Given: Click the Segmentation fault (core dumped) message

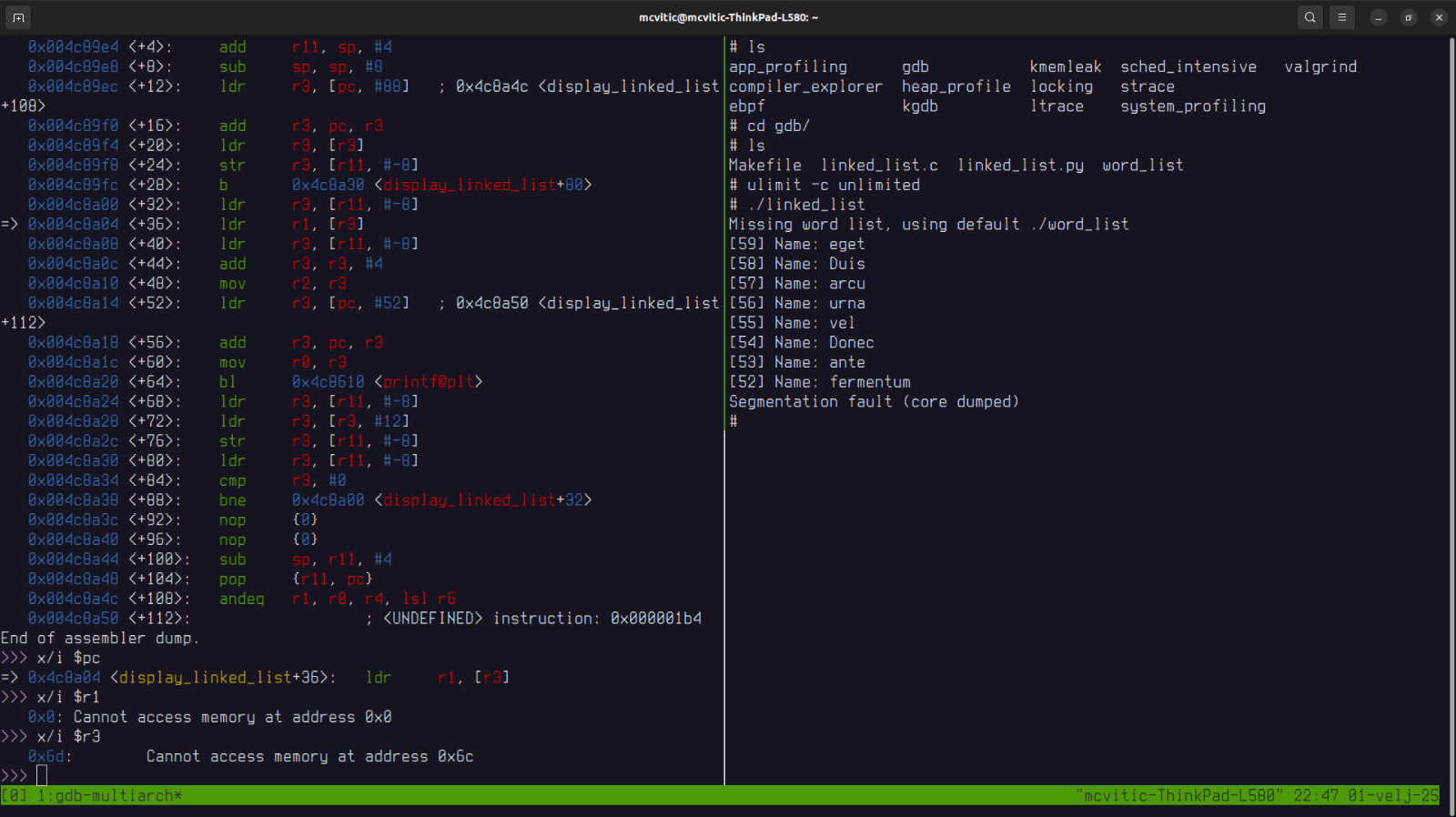Looking at the screenshot, I should pos(874,402).
